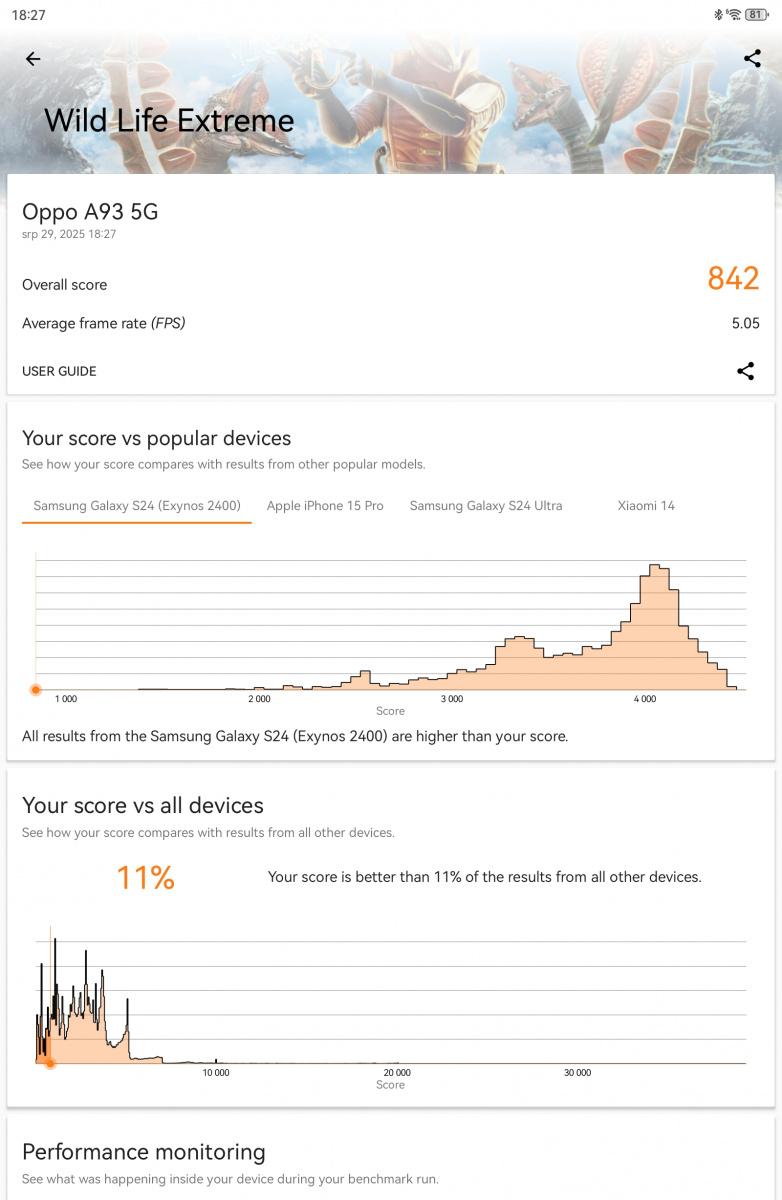Open the USER GUIDE link
The height and width of the screenshot is (1200, 782).
(x=59, y=371)
